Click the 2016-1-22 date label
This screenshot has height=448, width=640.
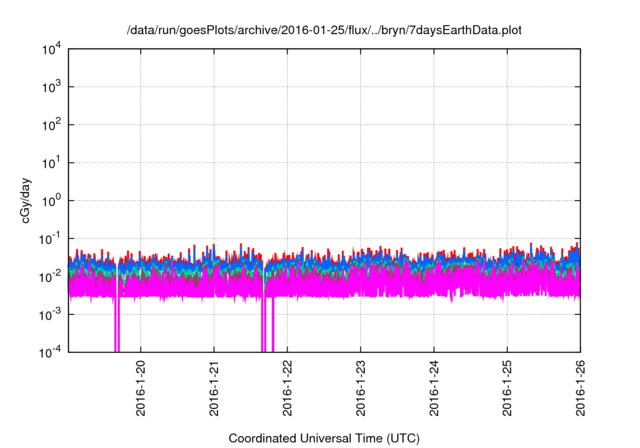pyautogui.click(x=287, y=388)
